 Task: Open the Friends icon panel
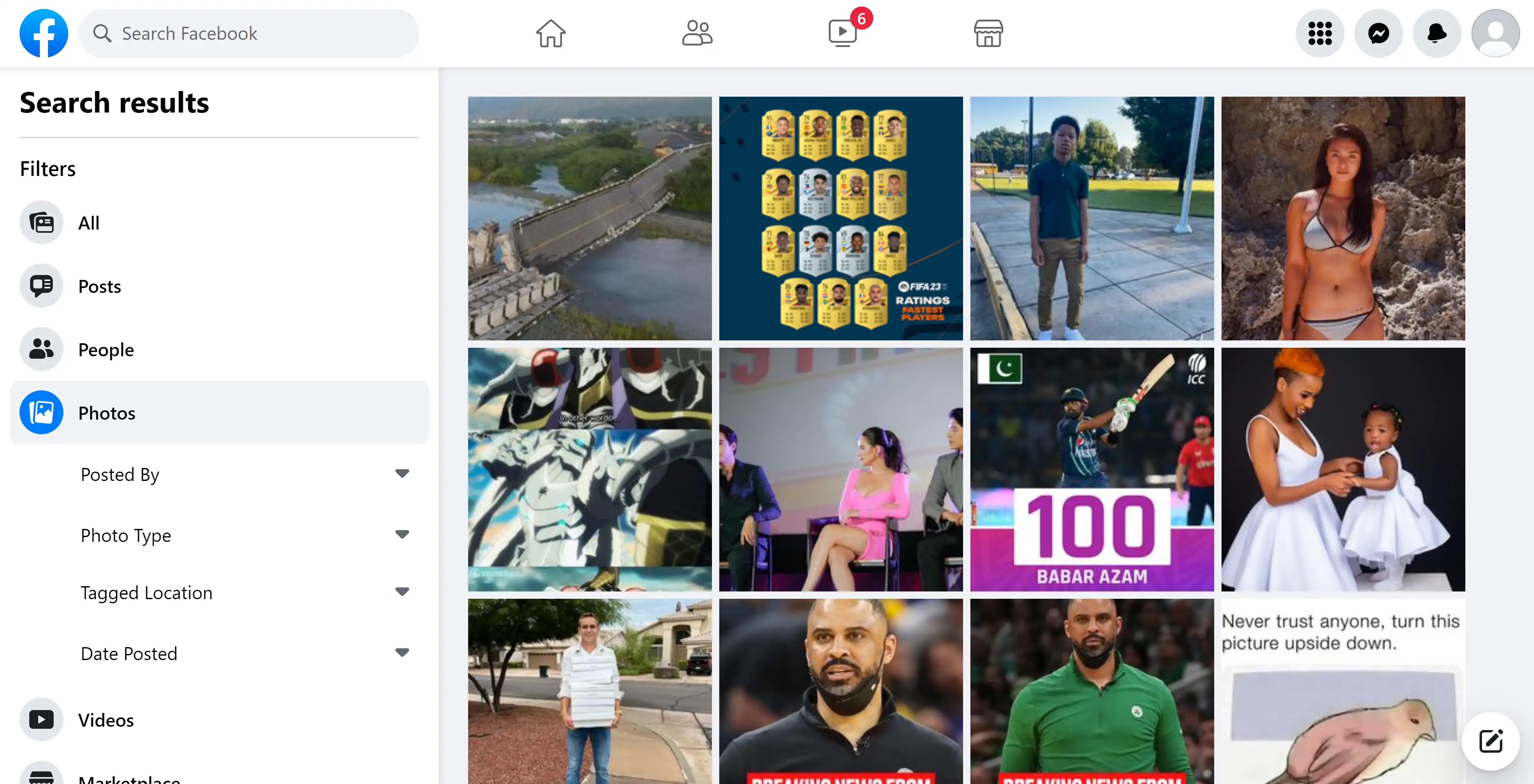[697, 33]
